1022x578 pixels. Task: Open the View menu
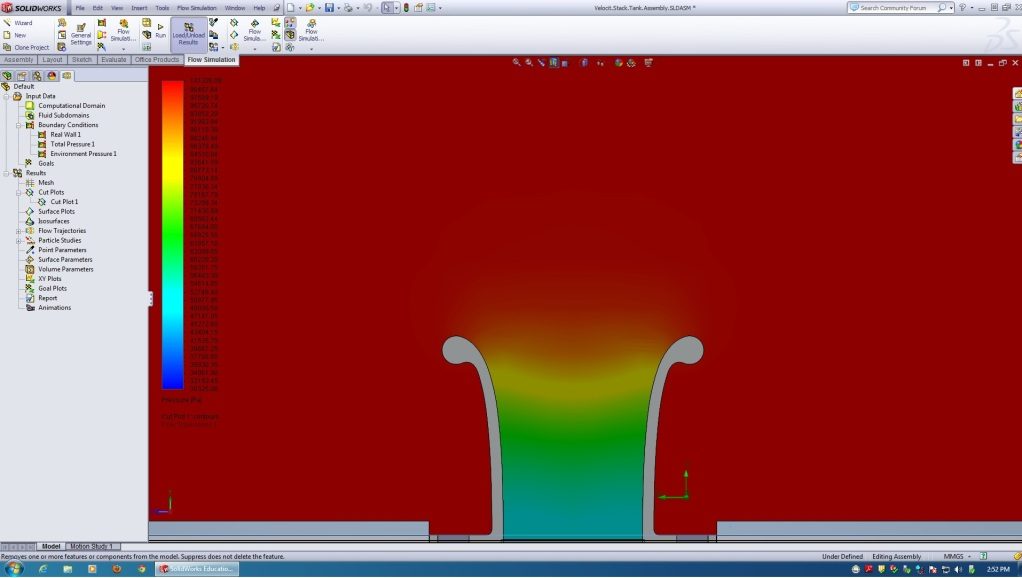117,8
